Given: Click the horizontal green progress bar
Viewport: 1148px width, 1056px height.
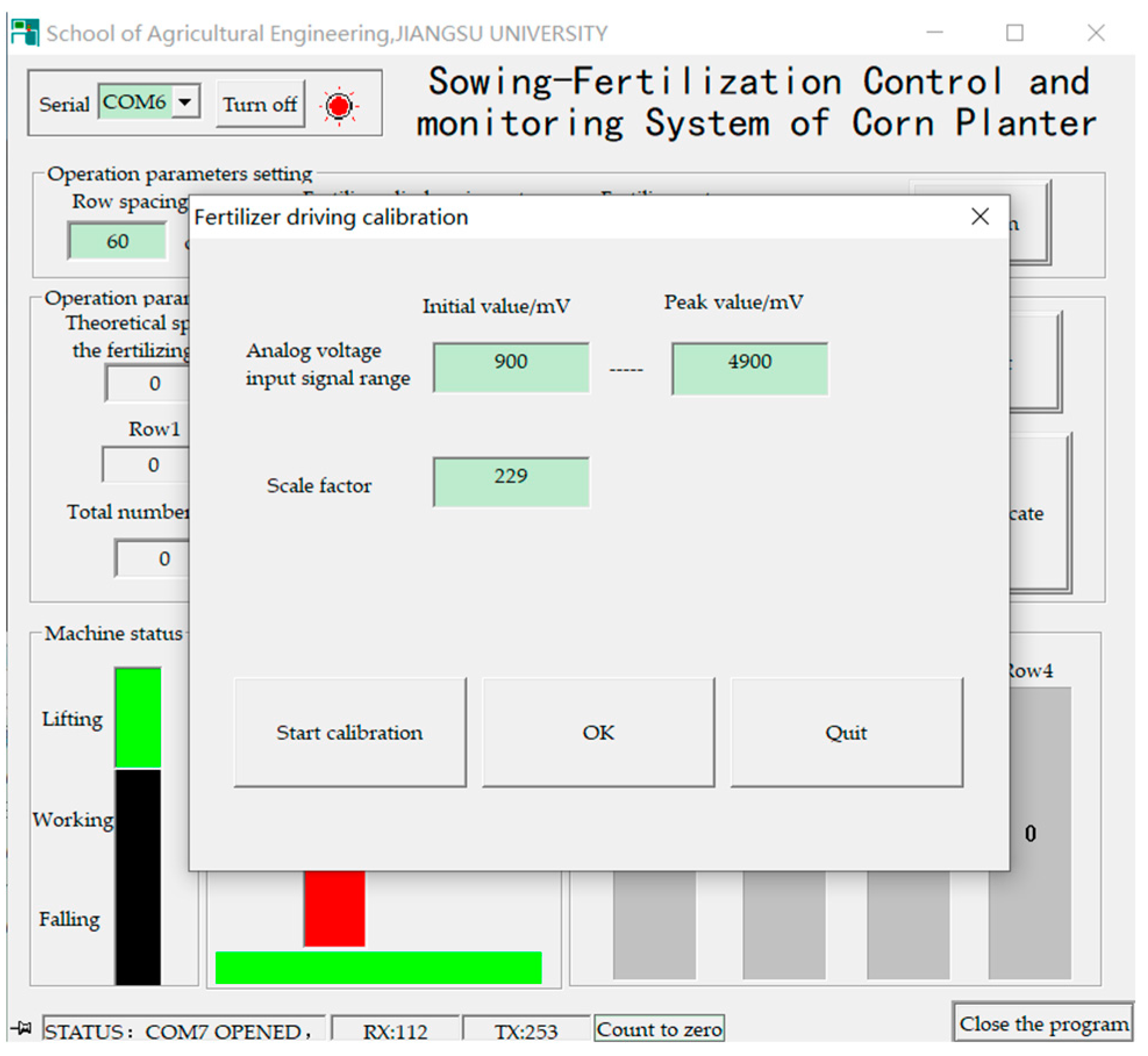Looking at the screenshot, I should point(378,968).
